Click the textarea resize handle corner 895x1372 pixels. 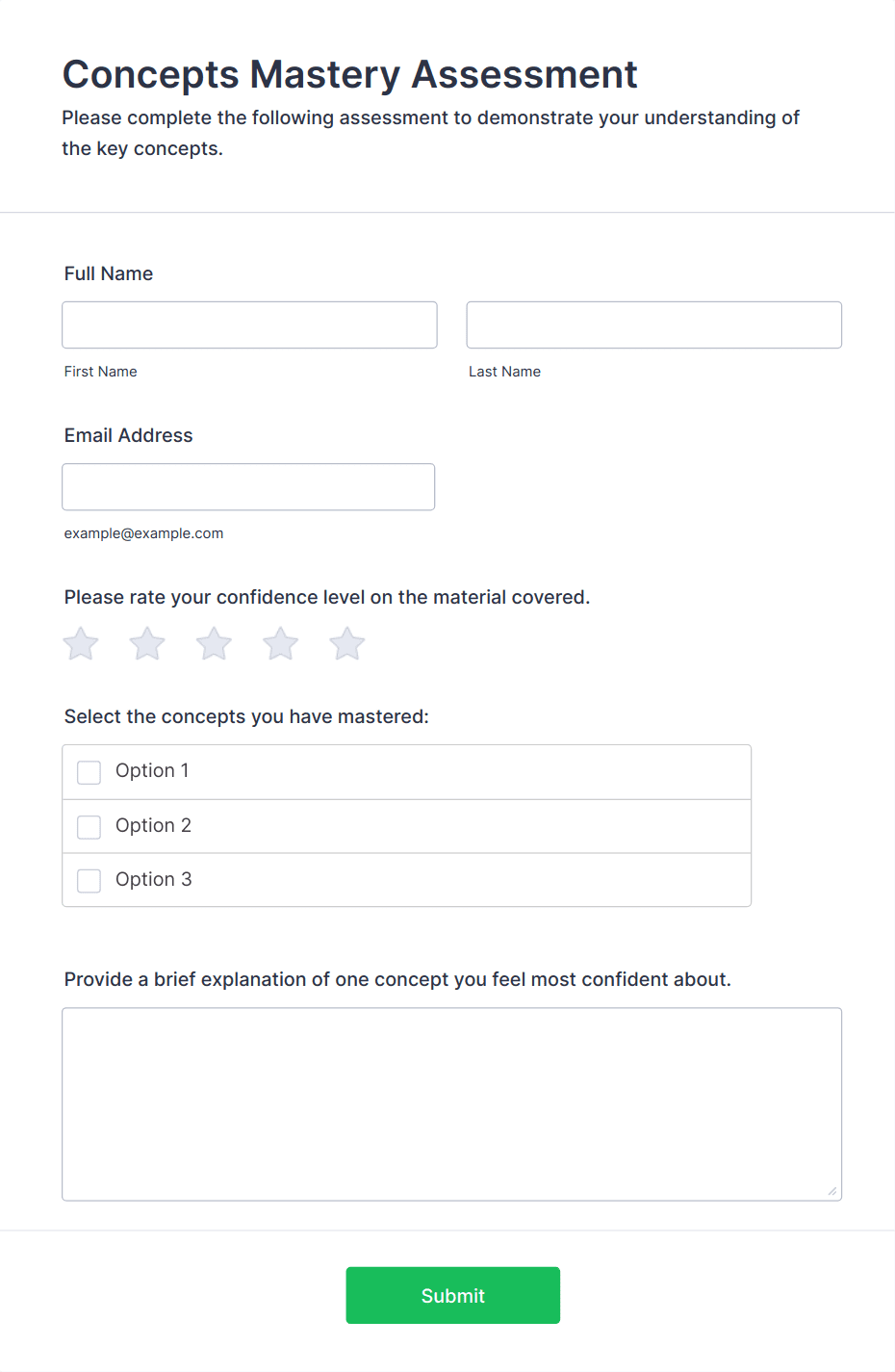[832, 1191]
